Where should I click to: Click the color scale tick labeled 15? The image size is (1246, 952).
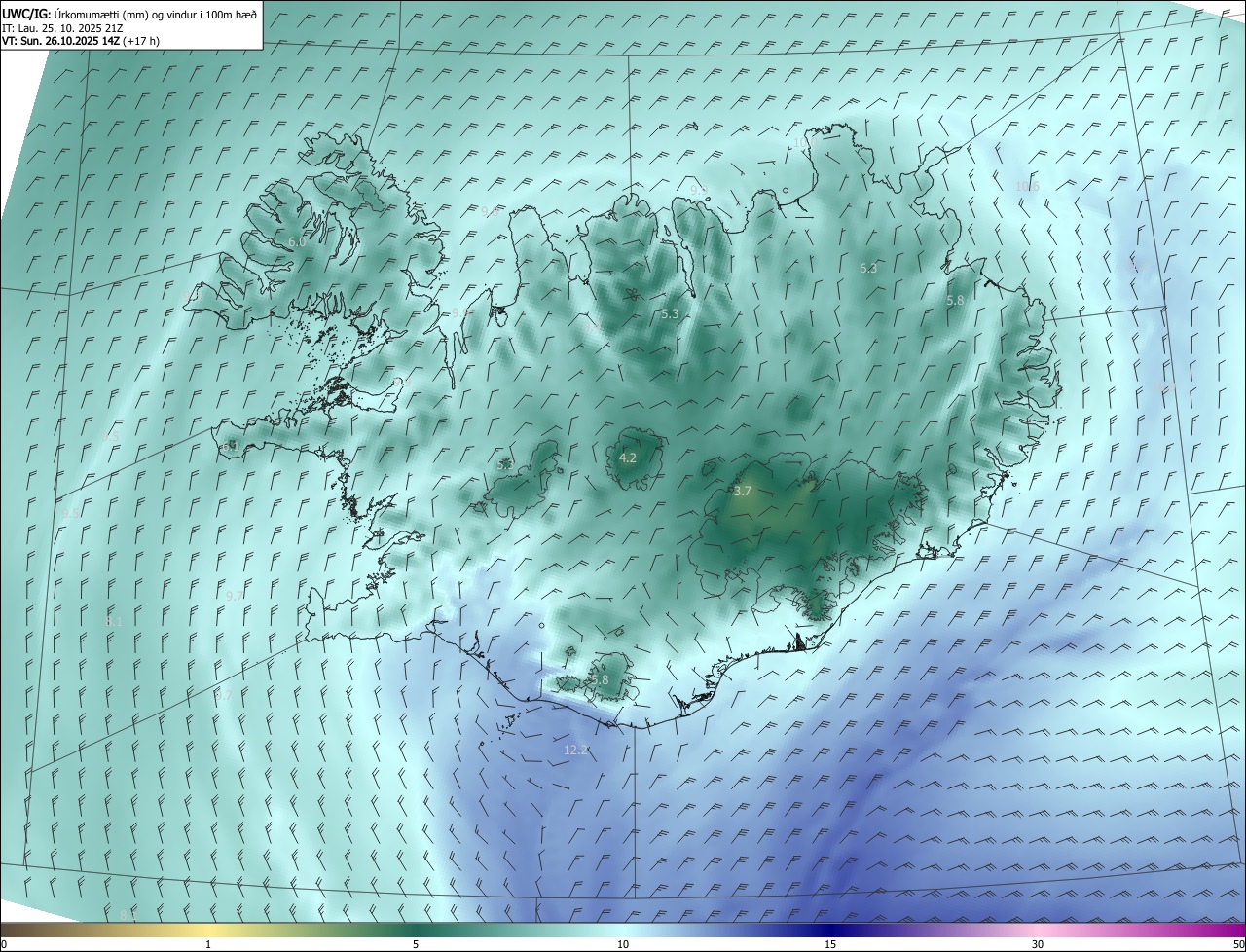coord(830,944)
